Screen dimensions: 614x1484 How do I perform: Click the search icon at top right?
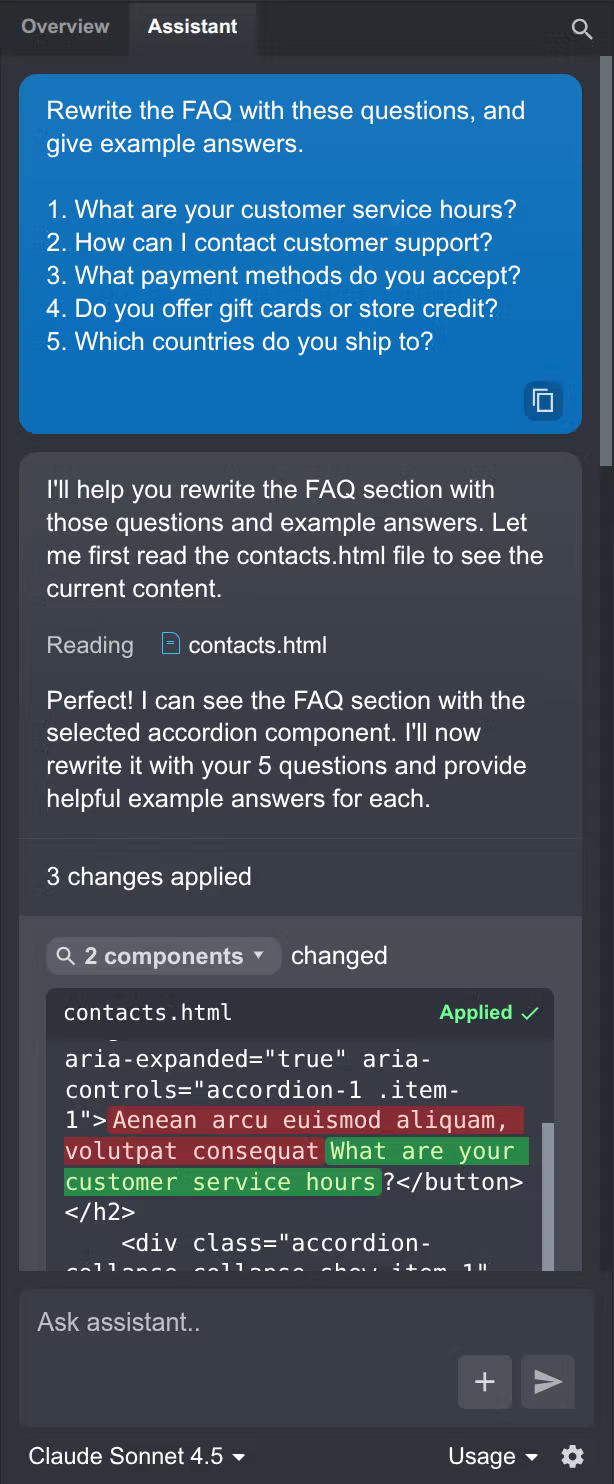click(582, 29)
